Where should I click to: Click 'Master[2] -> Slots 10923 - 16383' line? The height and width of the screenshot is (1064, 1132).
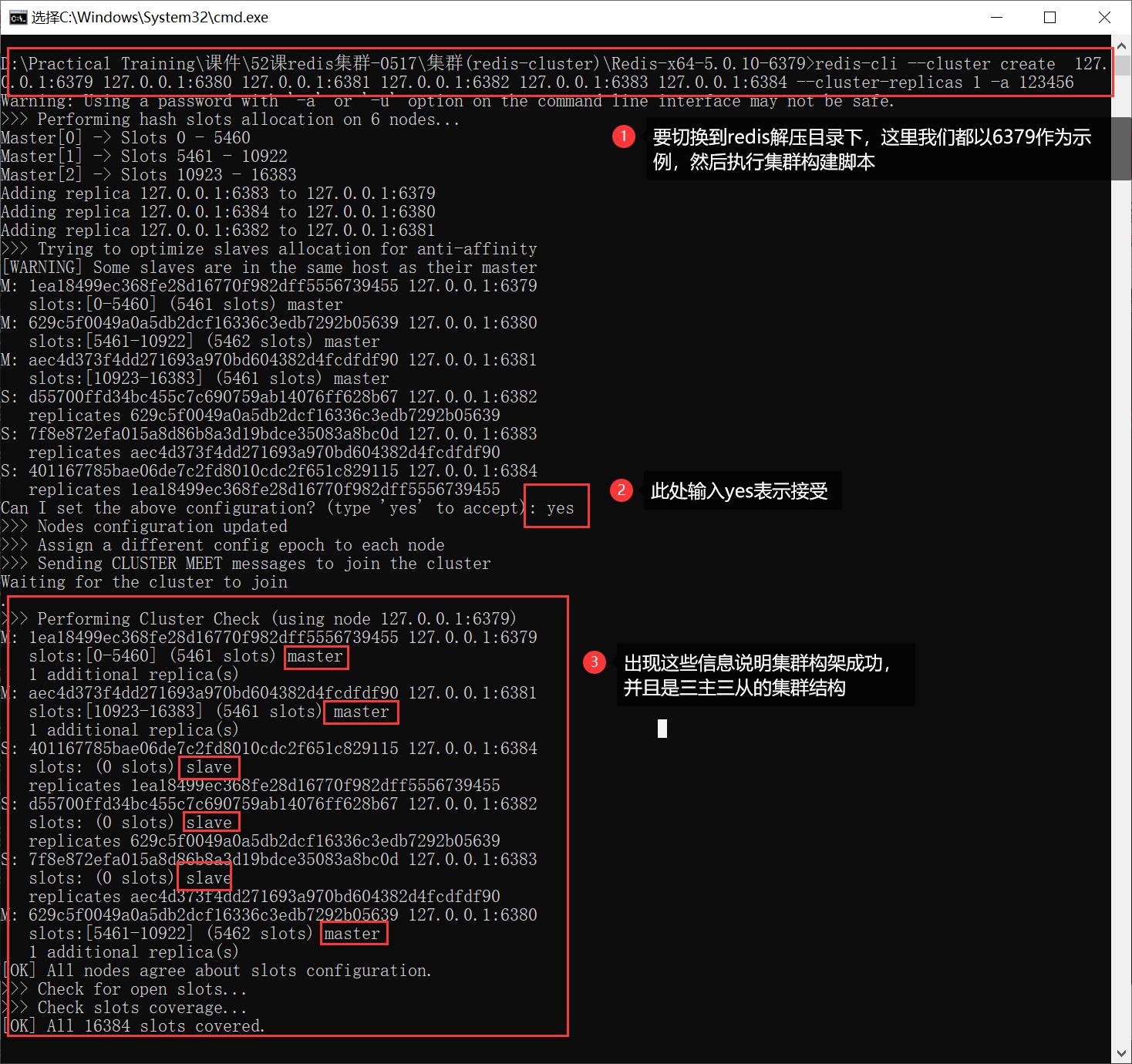(149, 175)
